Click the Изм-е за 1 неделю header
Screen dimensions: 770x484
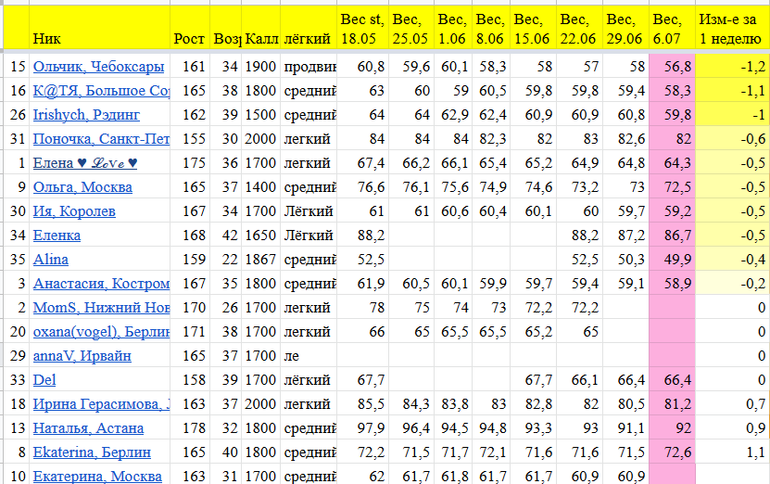pos(732,28)
